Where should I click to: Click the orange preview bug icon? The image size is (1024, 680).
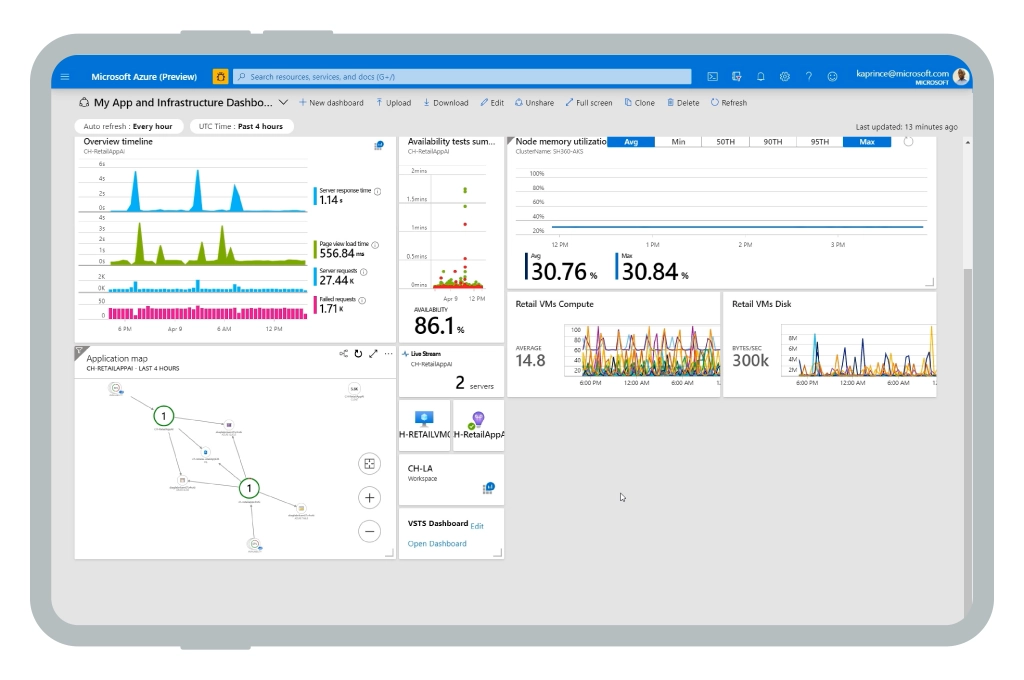pyautogui.click(x=221, y=76)
